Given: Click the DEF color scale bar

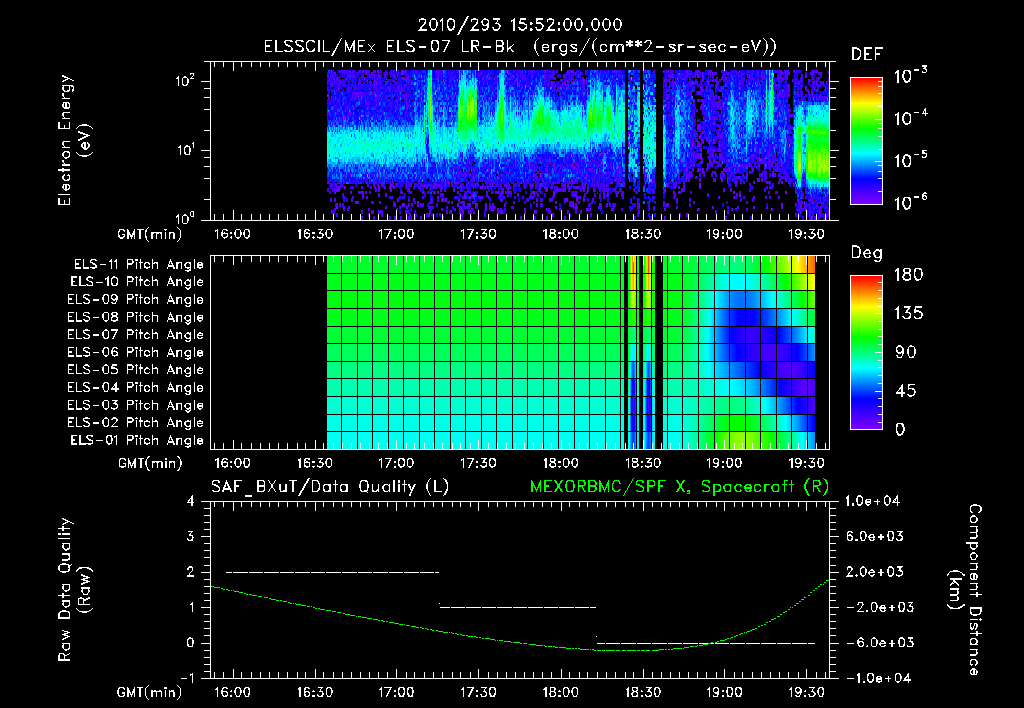Looking at the screenshot, I should point(866,140).
